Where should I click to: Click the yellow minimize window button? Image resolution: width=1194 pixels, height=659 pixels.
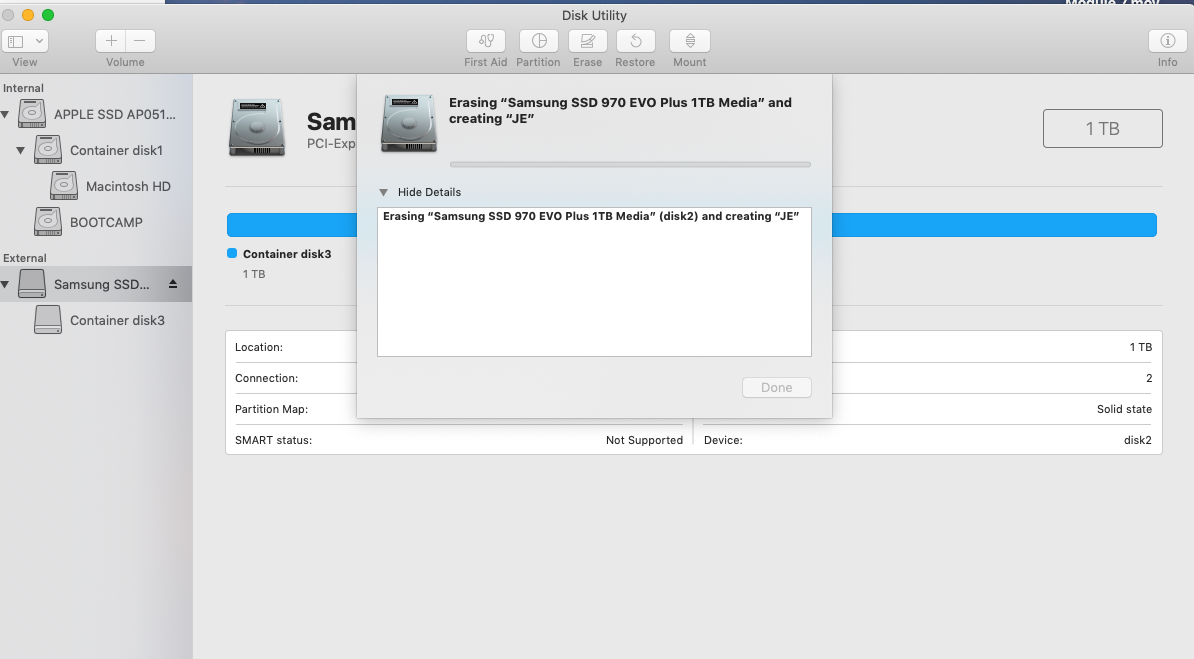(28, 15)
